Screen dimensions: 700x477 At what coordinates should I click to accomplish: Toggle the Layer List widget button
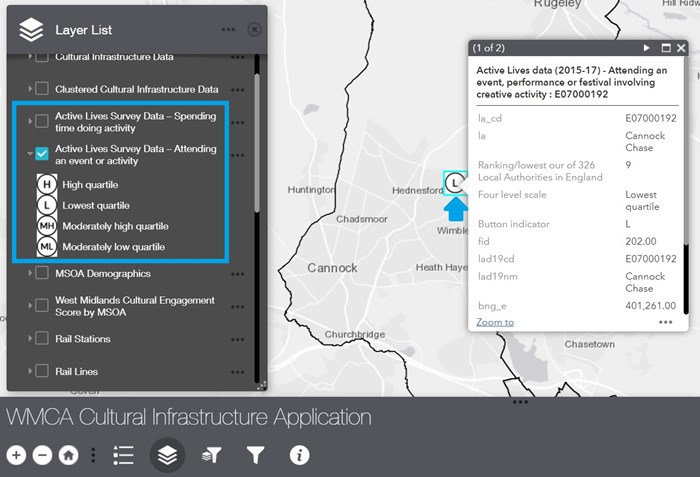[x=167, y=455]
